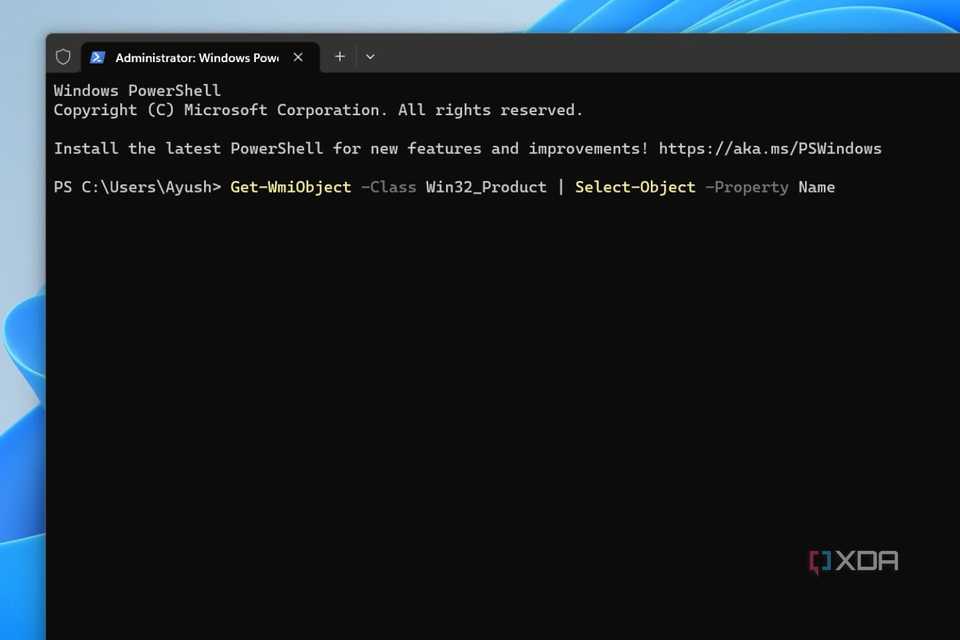Click the Name argument at command end

click(x=816, y=187)
